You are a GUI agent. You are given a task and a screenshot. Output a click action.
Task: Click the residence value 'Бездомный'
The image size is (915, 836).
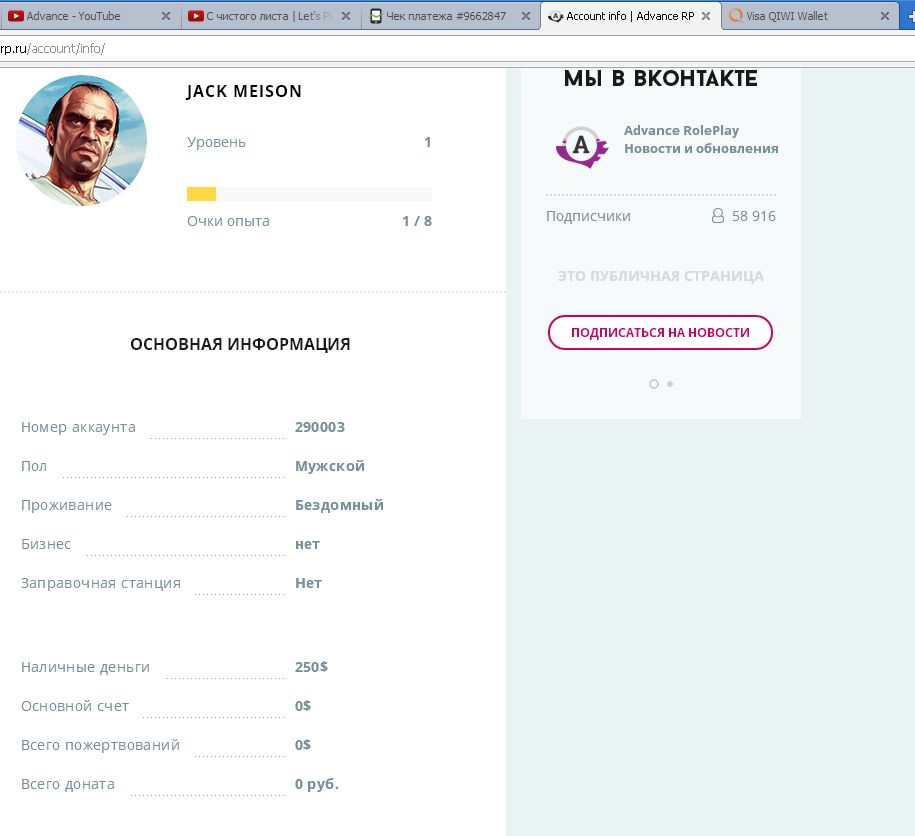[x=339, y=505]
